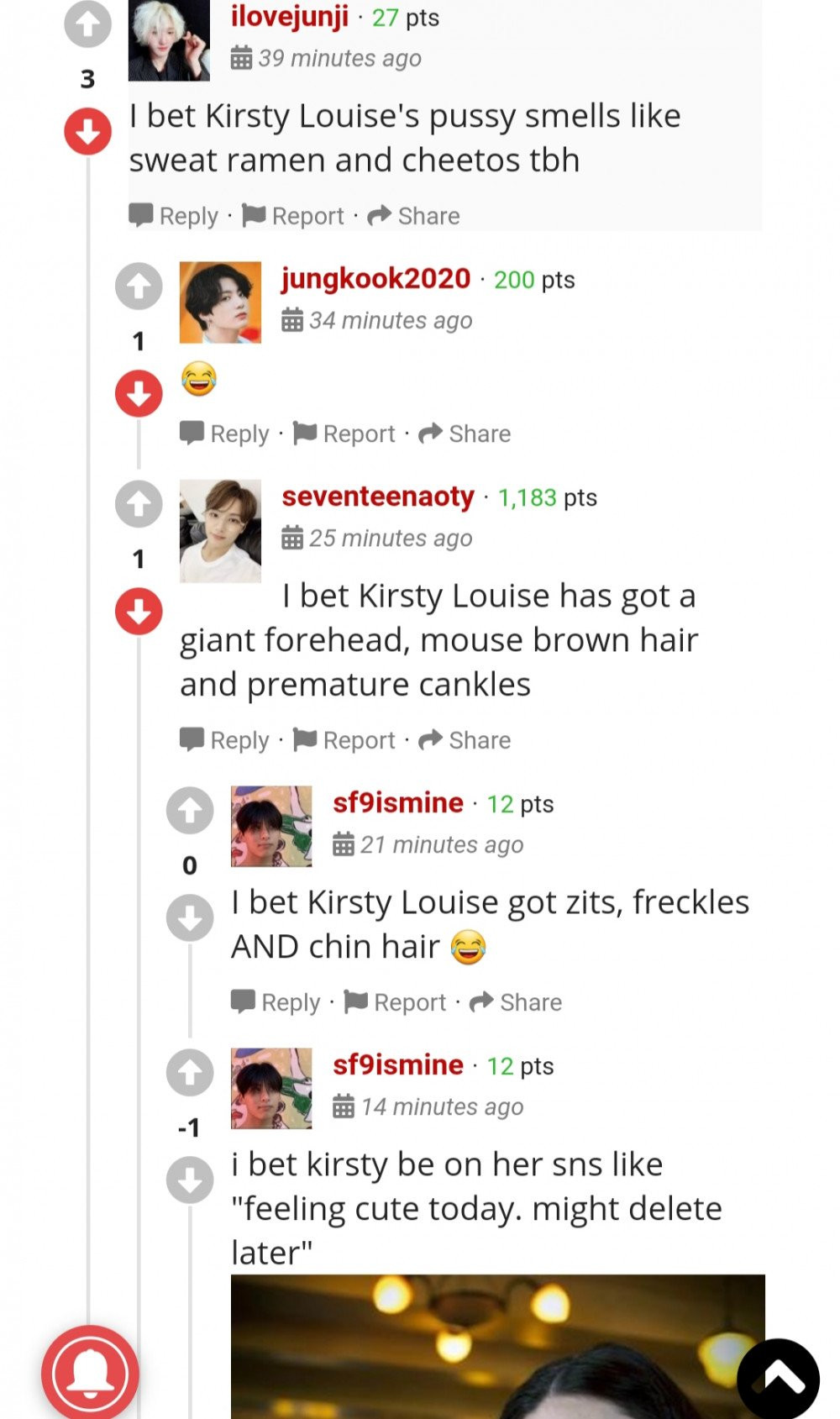Downvote seventeenaoty's comment

139,611
